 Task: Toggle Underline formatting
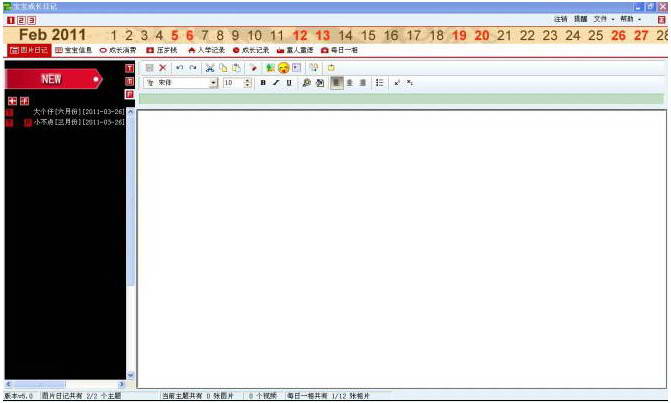point(289,83)
